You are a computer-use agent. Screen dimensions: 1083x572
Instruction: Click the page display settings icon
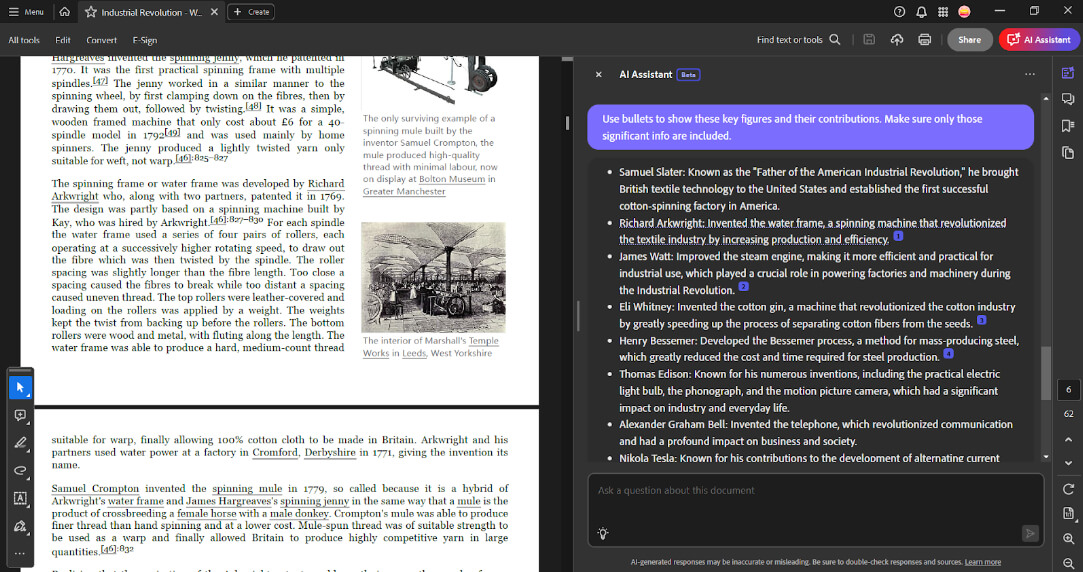pyautogui.click(x=1068, y=513)
